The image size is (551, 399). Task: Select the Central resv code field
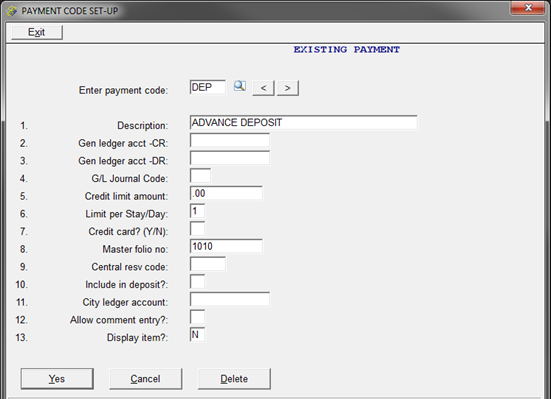click(208, 264)
